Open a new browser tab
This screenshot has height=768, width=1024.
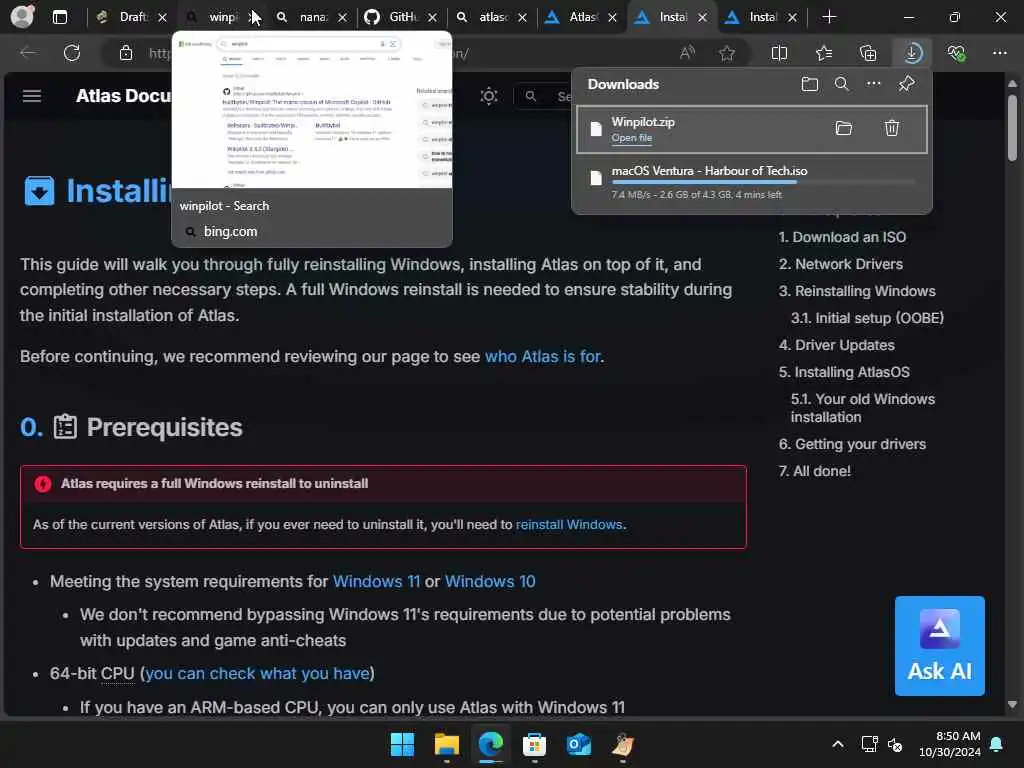(829, 17)
